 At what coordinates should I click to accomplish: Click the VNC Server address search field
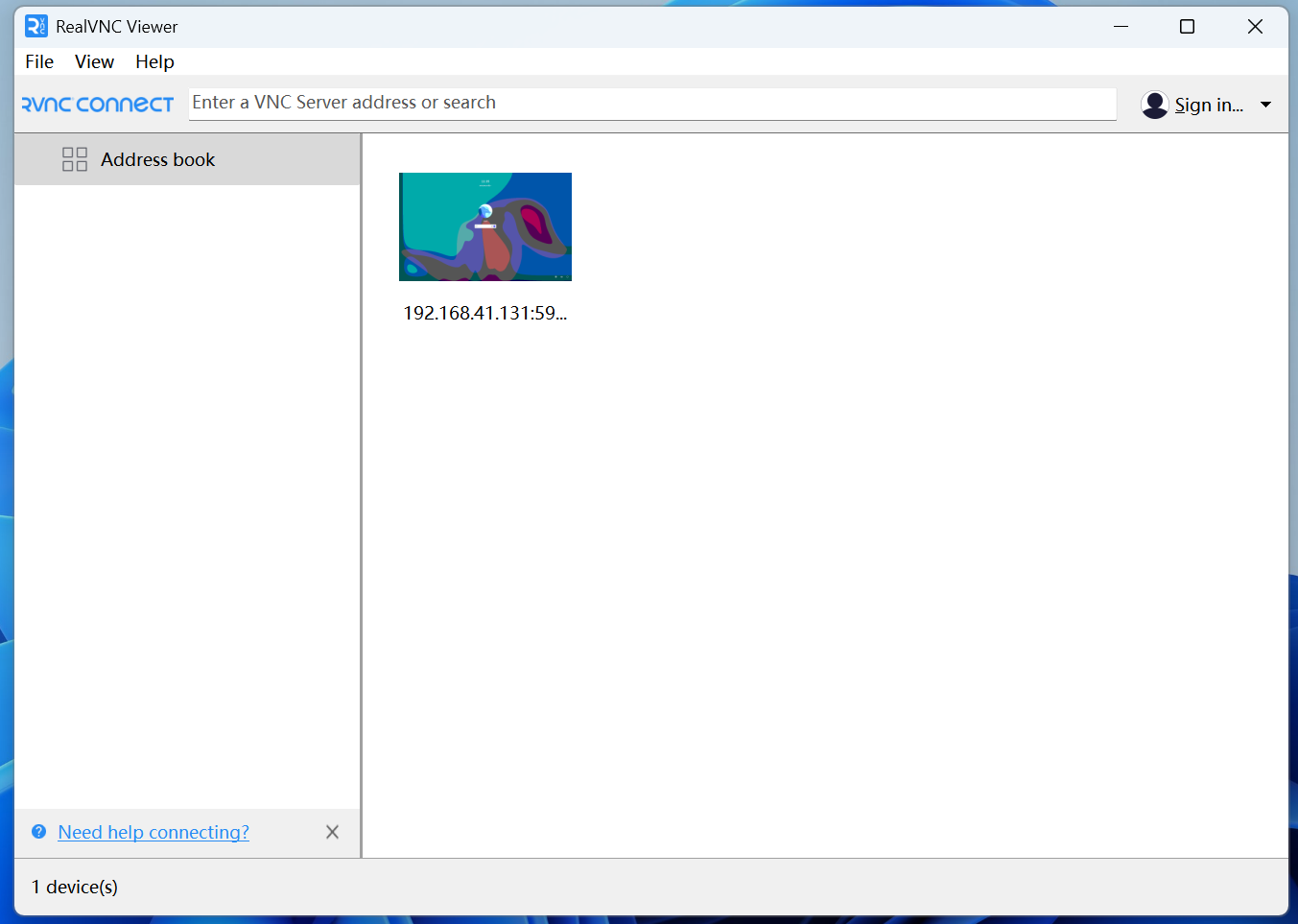[x=652, y=104]
